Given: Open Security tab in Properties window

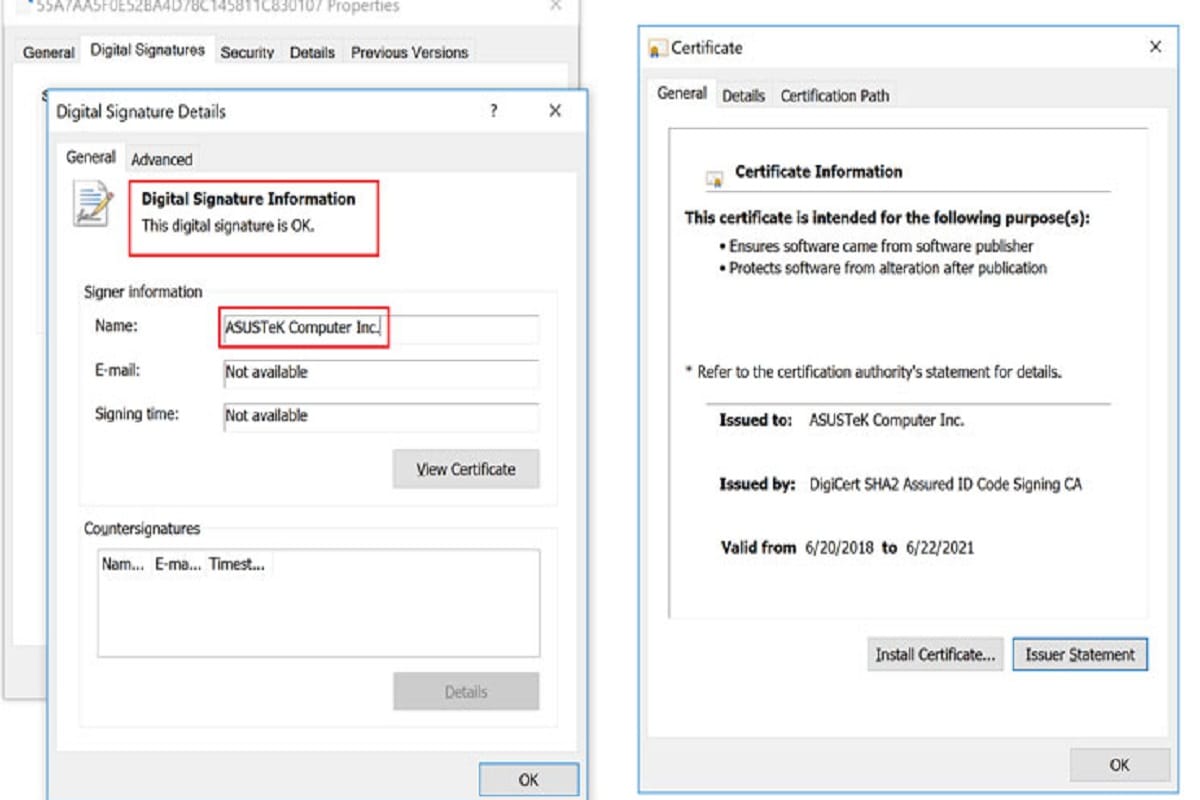Looking at the screenshot, I should (x=247, y=52).
